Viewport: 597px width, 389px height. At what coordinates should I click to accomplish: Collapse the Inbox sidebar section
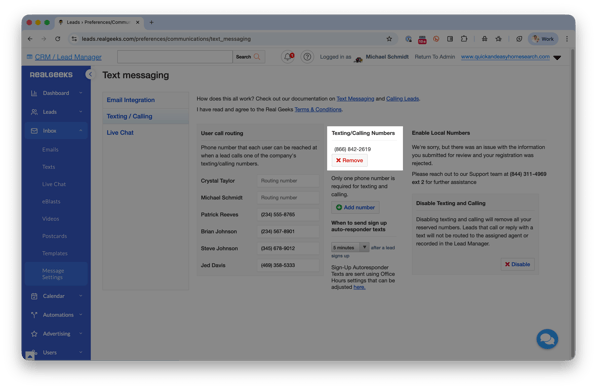56,131
